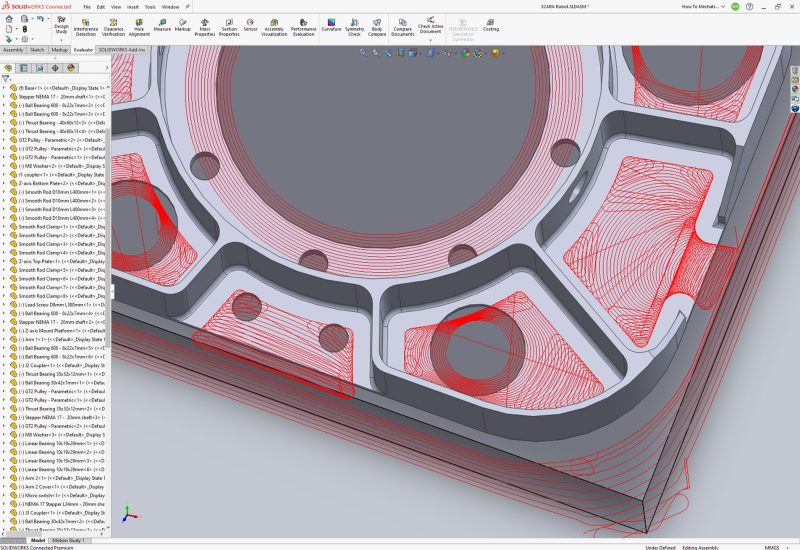
Task: Open the Costing tool
Action: point(491,25)
